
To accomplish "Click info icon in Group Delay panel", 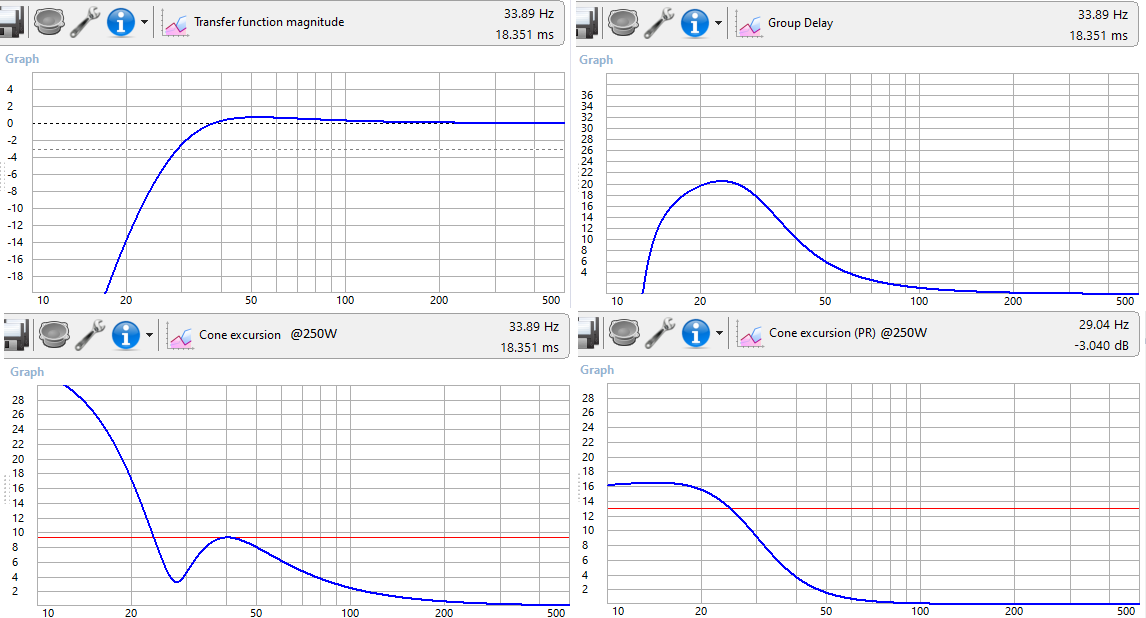I will click(695, 23).
